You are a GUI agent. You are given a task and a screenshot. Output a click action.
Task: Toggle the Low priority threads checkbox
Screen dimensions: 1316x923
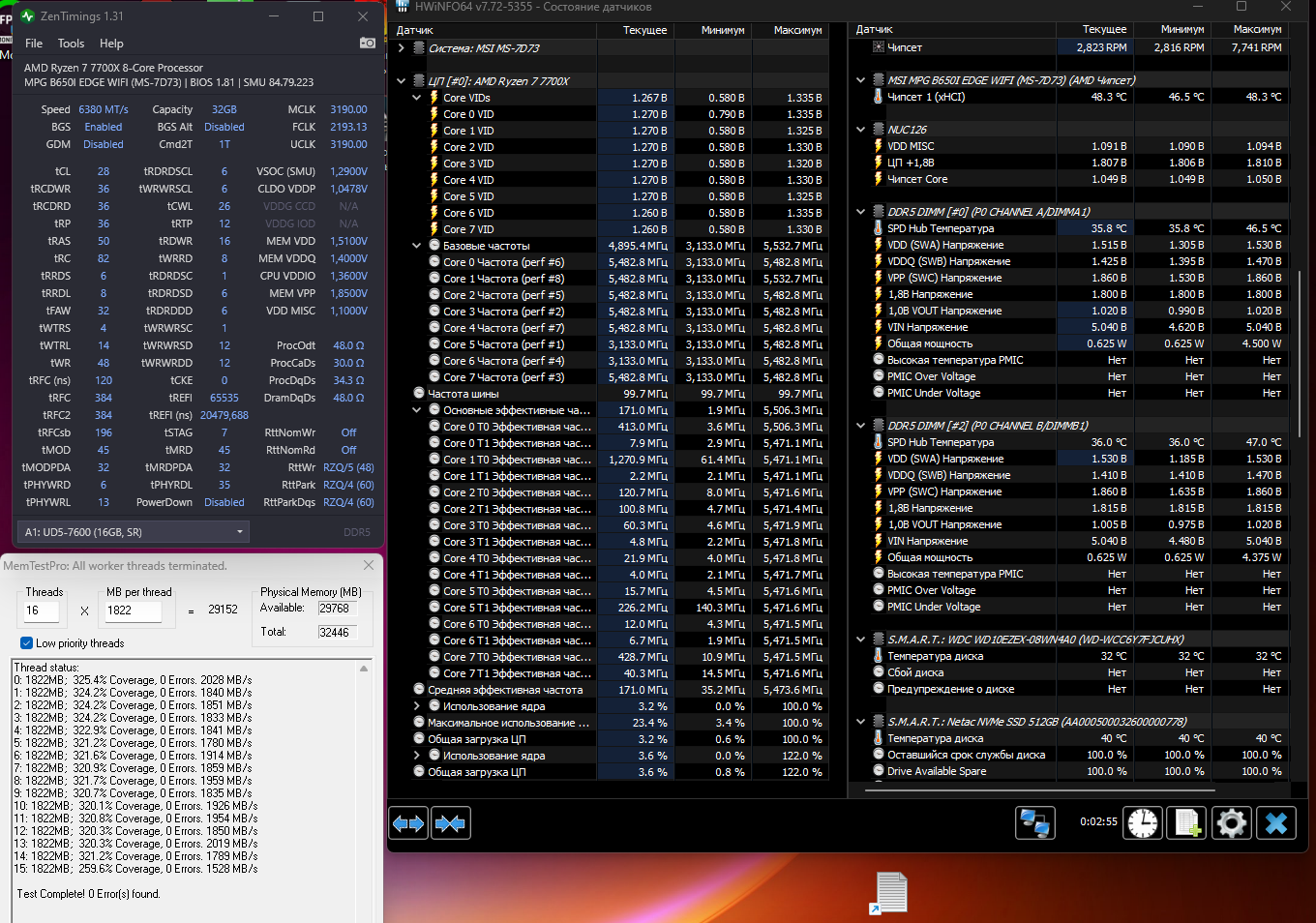pyautogui.click(x=26, y=643)
